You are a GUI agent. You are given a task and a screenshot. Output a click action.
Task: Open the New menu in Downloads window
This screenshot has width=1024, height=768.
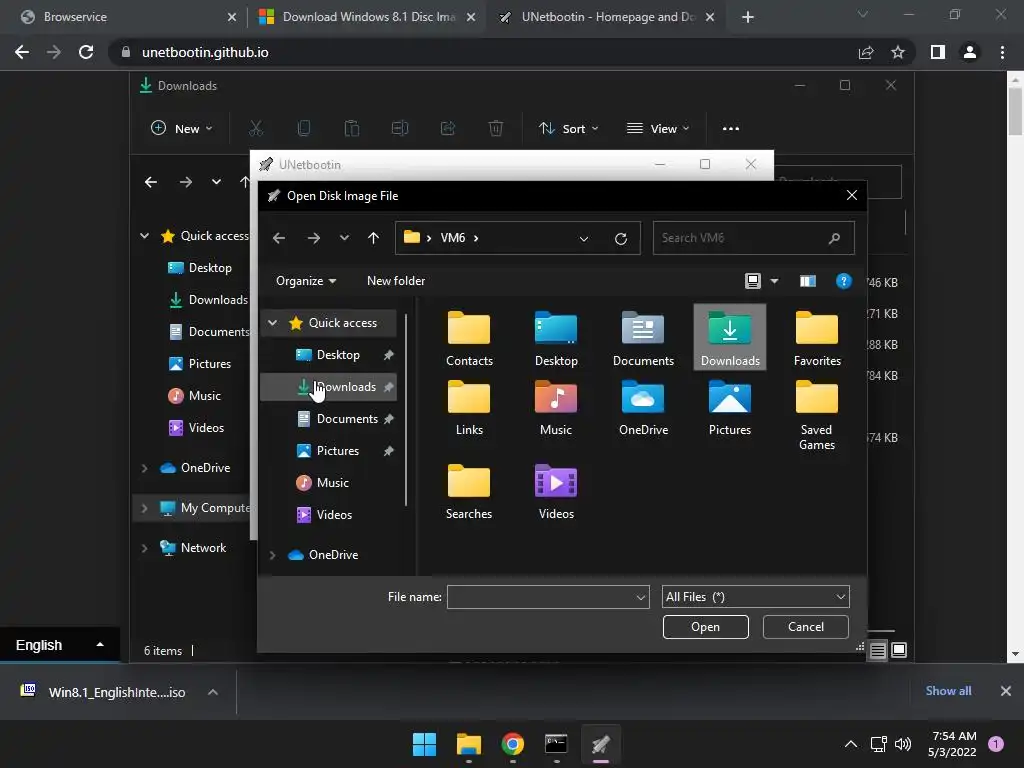tap(182, 129)
